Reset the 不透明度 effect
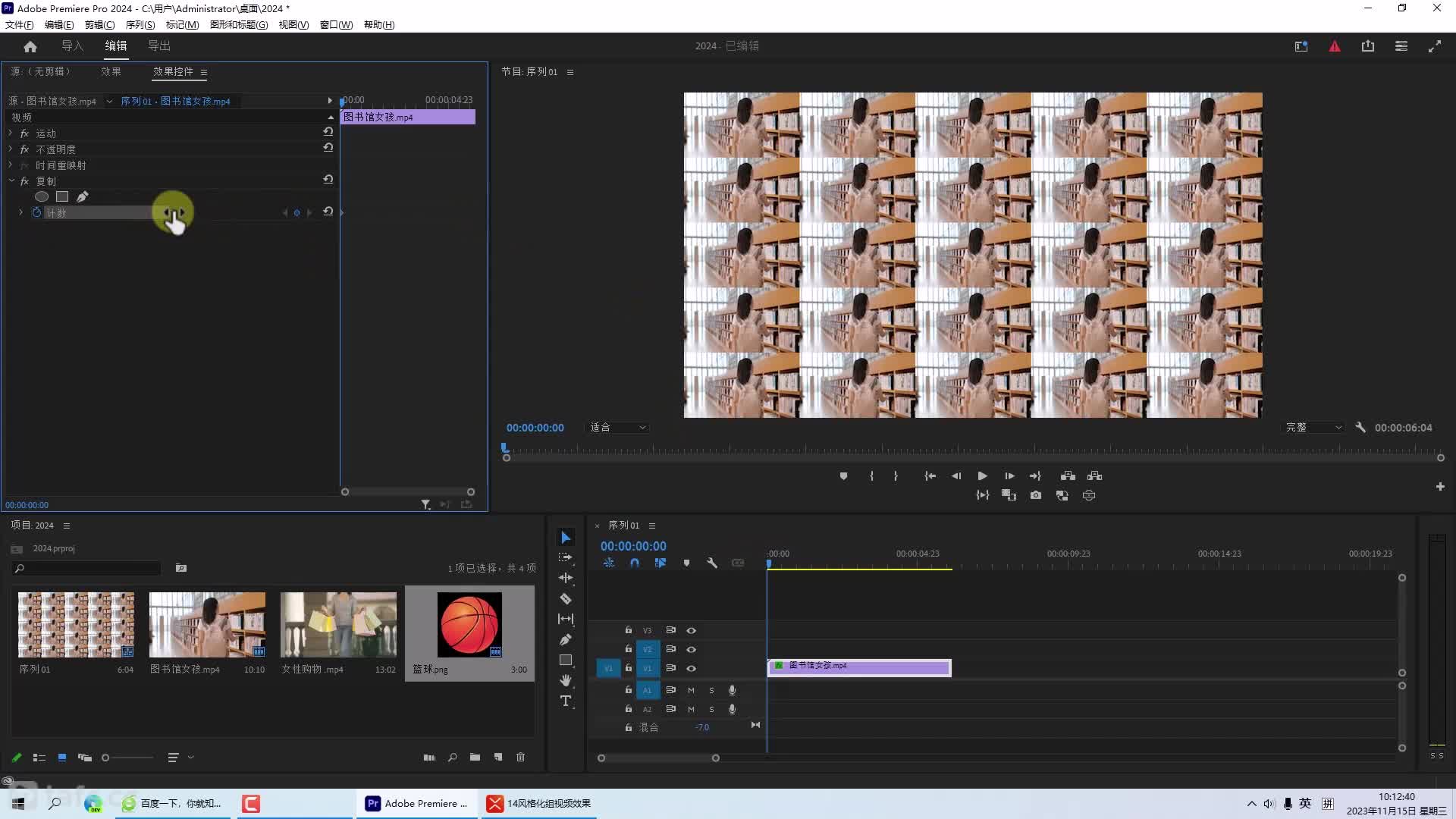 pyautogui.click(x=328, y=148)
